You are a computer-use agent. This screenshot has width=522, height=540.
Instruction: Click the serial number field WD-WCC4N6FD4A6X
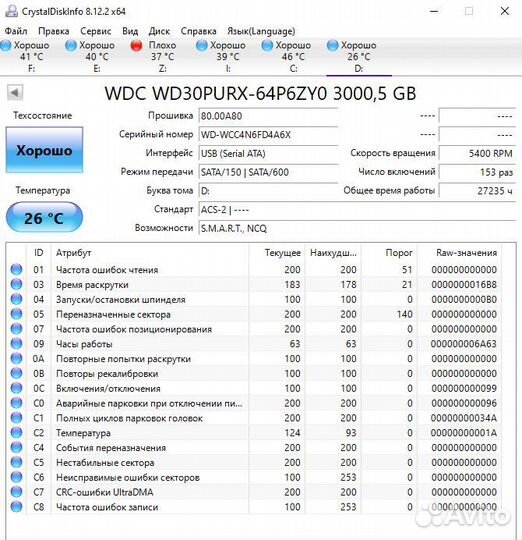click(x=269, y=135)
